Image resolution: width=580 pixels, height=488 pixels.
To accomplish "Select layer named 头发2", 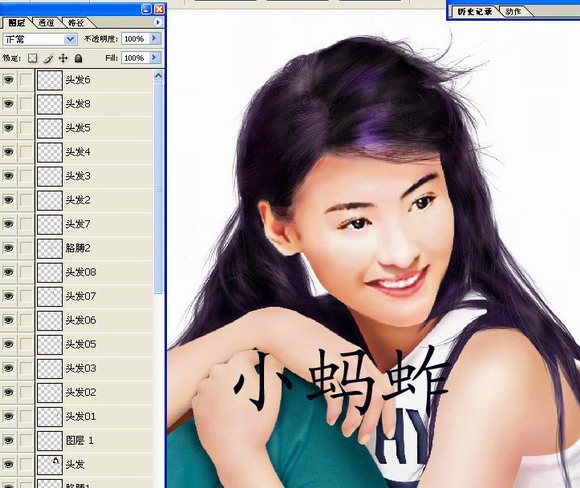I will tap(78, 200).
